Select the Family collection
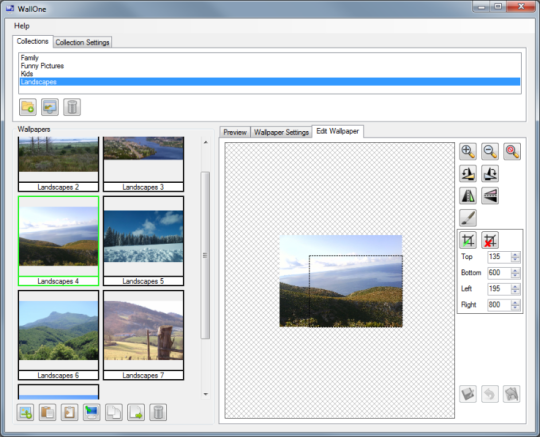 (x=270, y=58)
